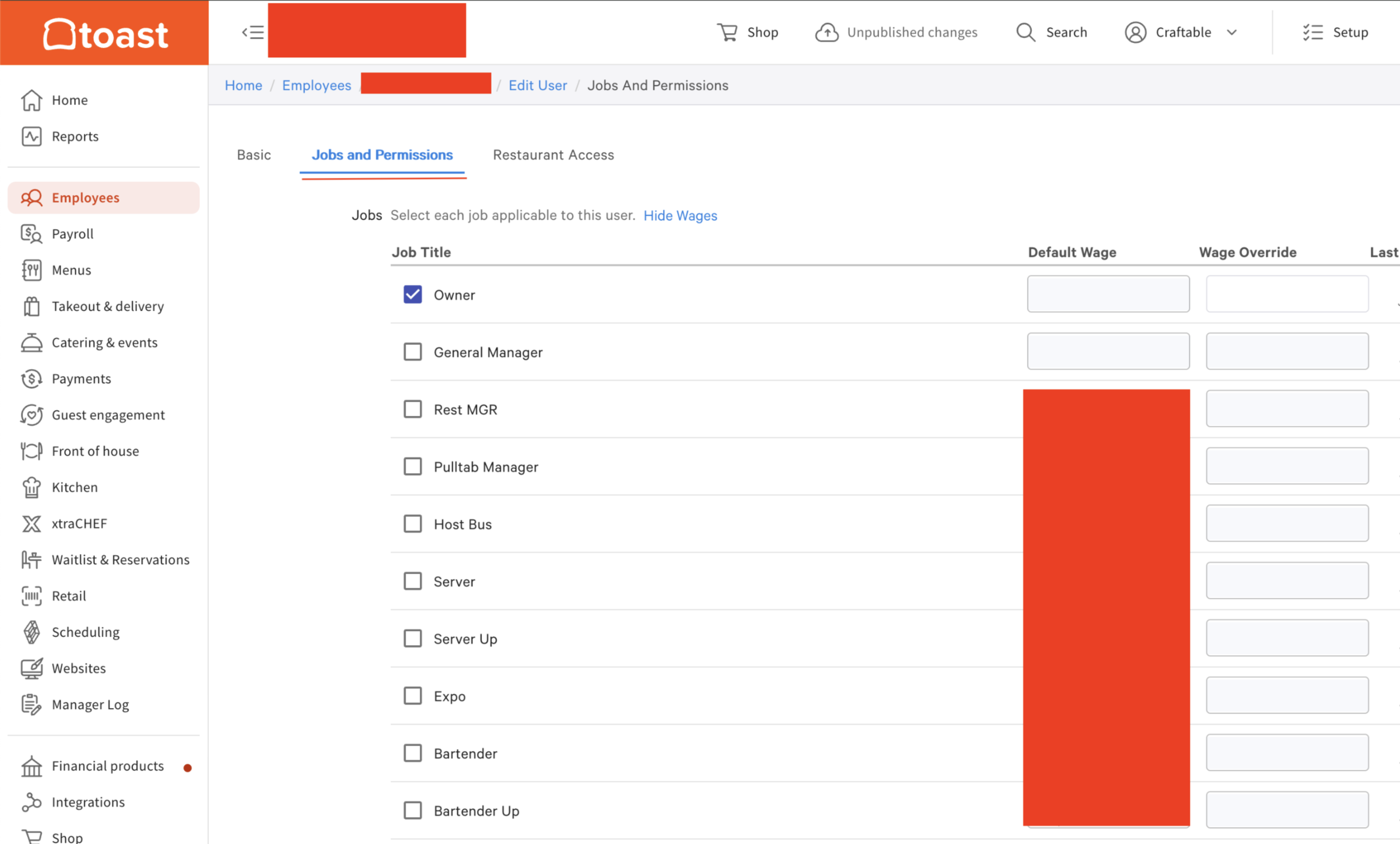Click the Front of house plate icon
Image resolution: width=1400 pixels, height=844 pixels.
pyautogui.click(x=32, y=451)
